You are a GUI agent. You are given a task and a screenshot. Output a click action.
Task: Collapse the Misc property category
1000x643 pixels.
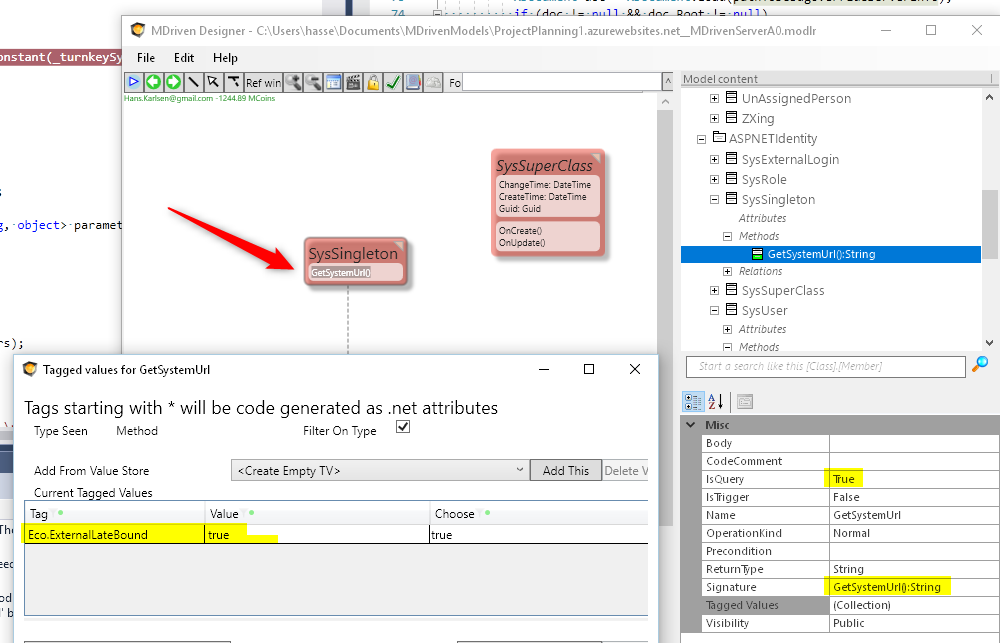click(691, 424)
